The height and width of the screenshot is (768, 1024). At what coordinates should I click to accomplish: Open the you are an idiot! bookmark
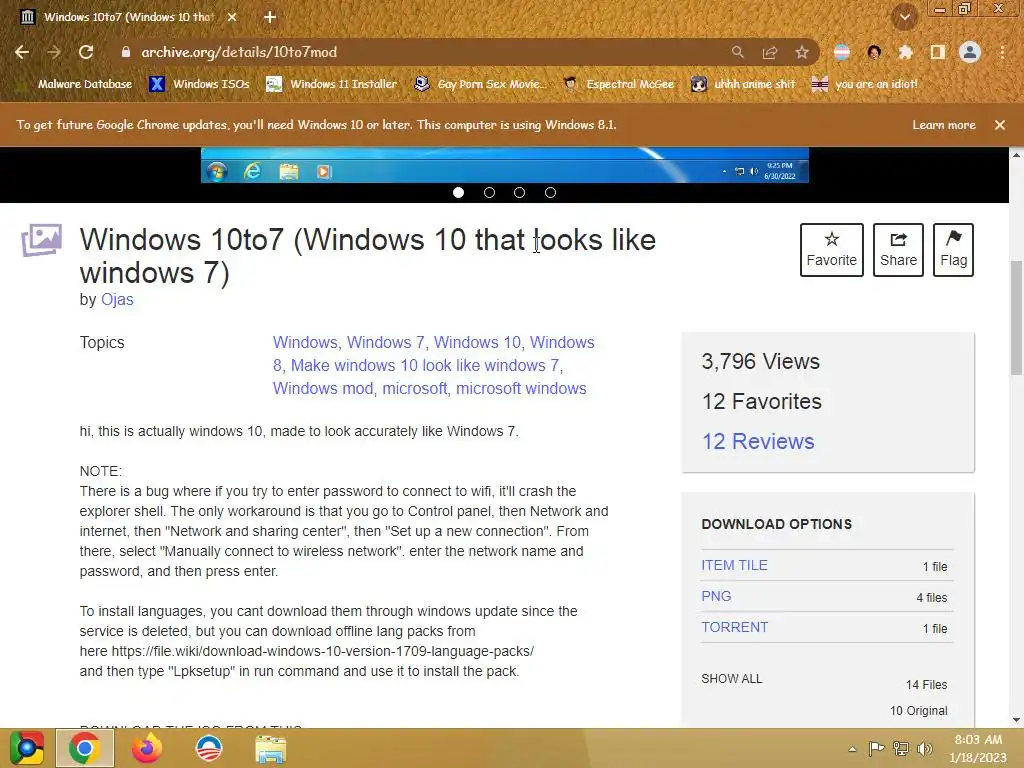(864, 84)
